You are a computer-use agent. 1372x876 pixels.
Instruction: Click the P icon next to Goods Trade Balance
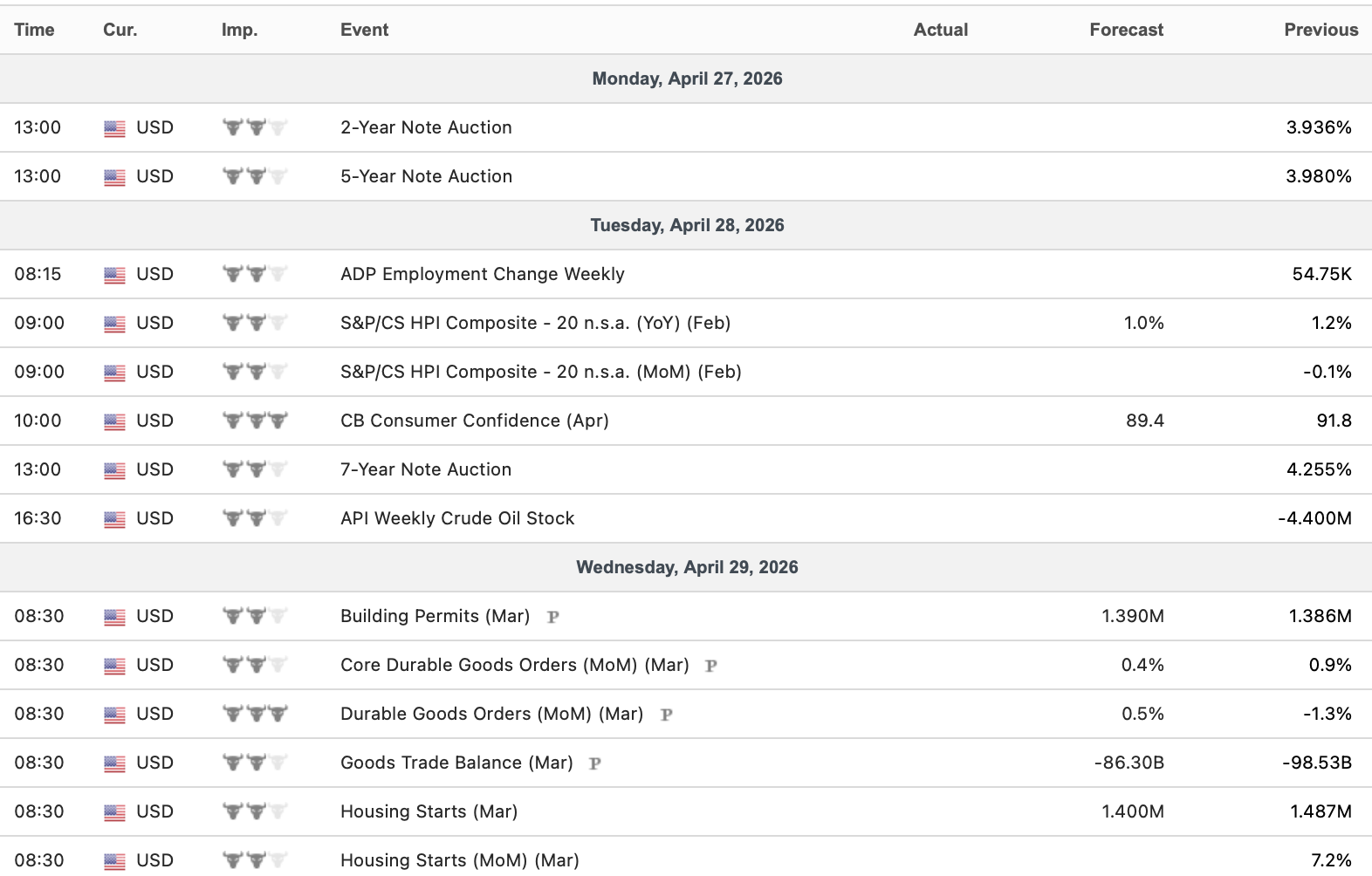[x=595, y=763]
